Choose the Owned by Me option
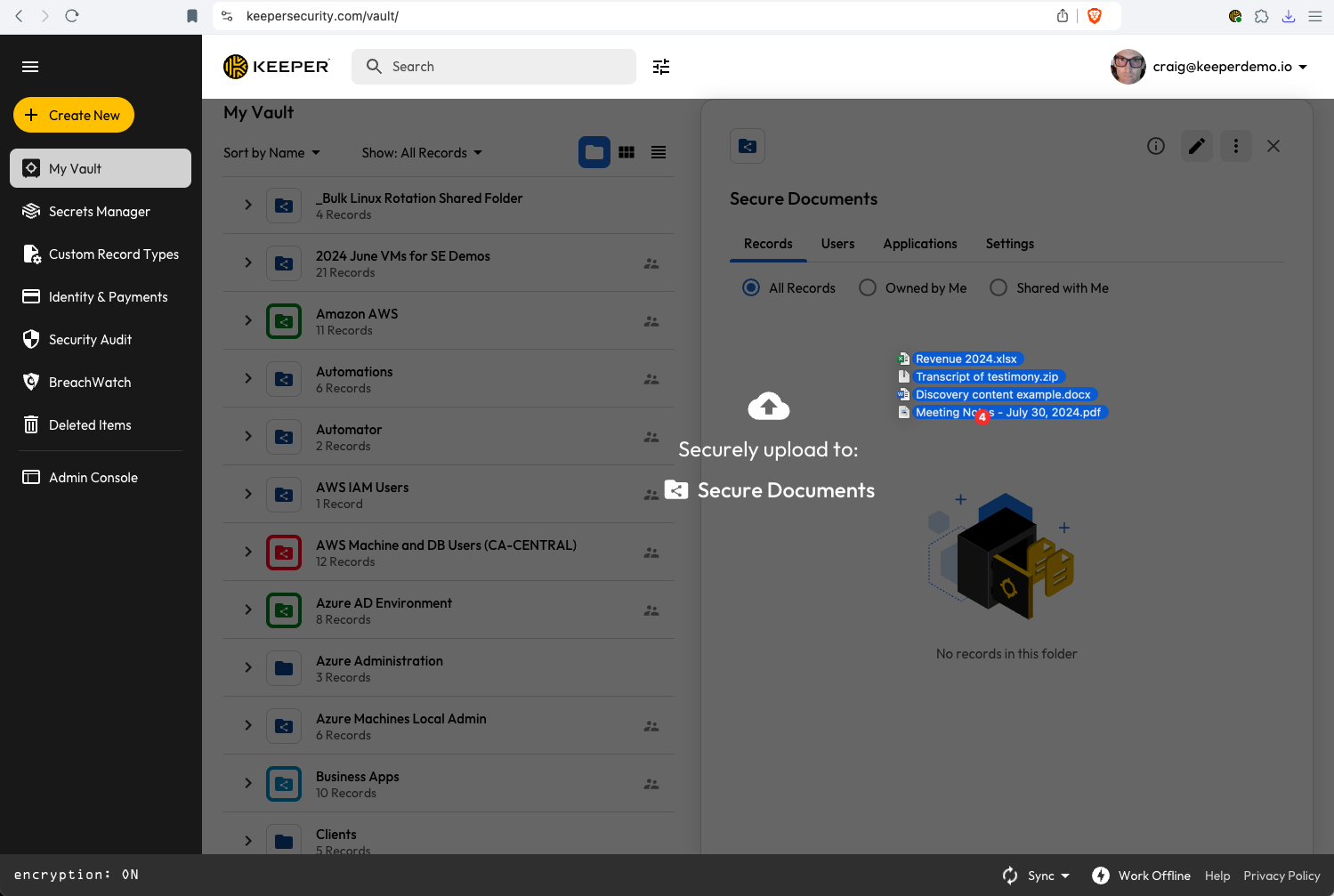1334x896 pixels. (868, 287)
